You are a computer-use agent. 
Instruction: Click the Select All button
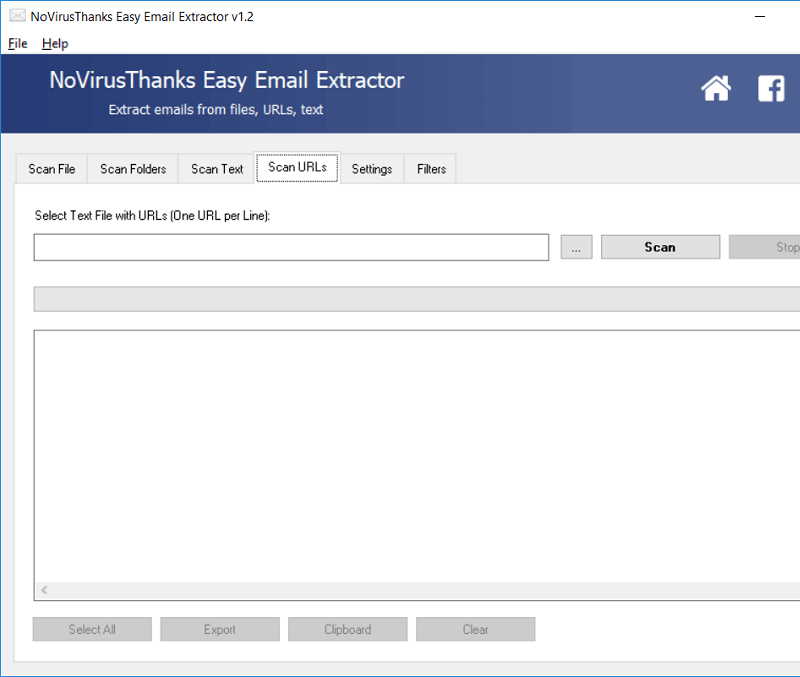92,630
